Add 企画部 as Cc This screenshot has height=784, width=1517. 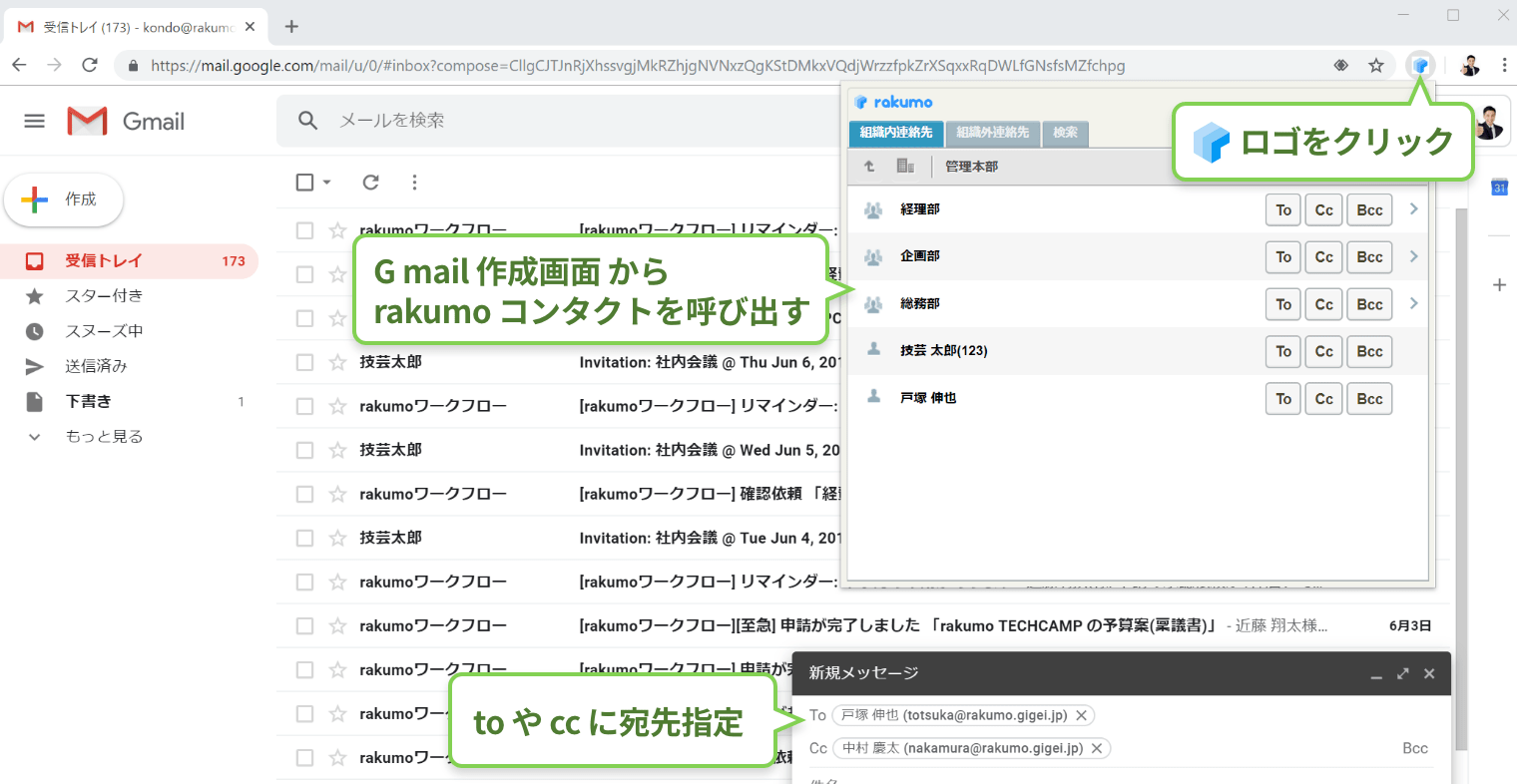click(1323, 256)
